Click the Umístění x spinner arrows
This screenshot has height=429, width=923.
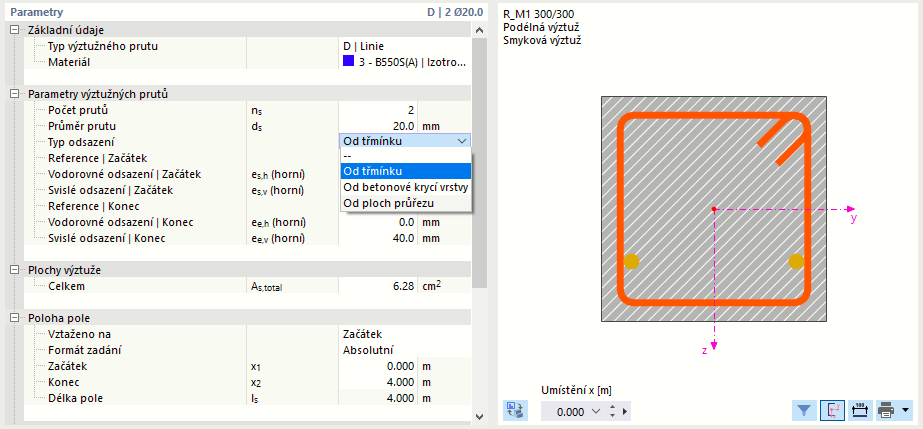(x=612, y=411)
